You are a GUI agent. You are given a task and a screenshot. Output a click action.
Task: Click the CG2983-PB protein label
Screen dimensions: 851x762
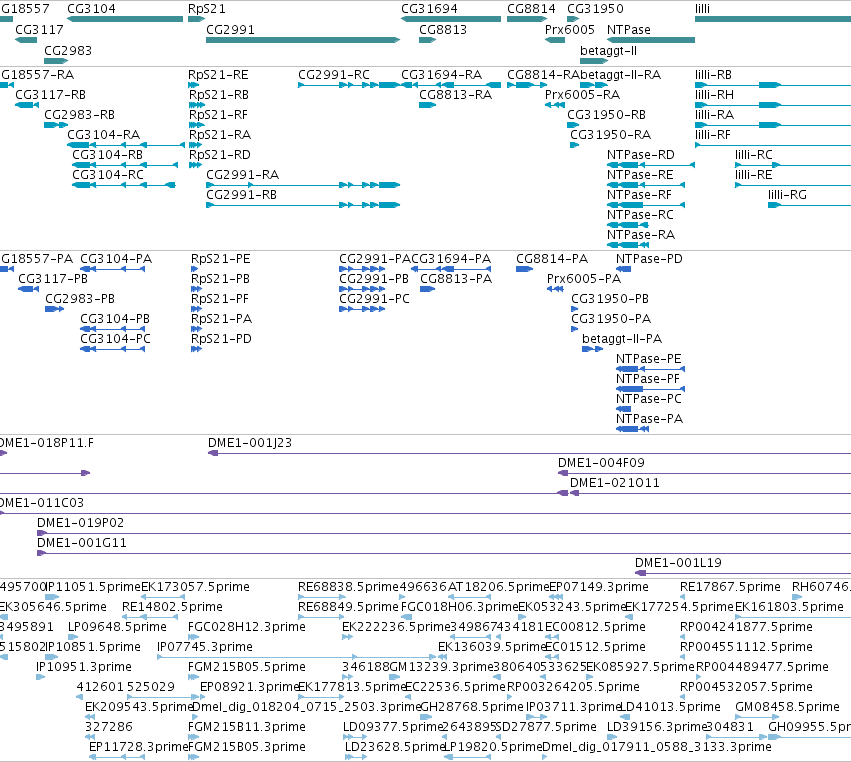(80, 299)
